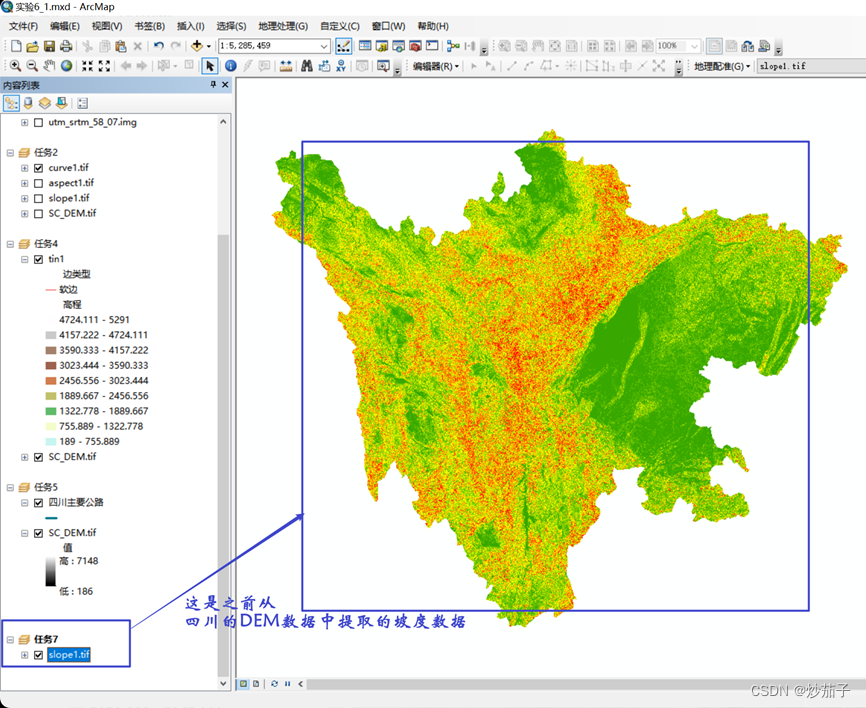Expand the slope1.tif layer under 任务7
Viewport: 866px width, 708px height.
click(x=24, y=655)
